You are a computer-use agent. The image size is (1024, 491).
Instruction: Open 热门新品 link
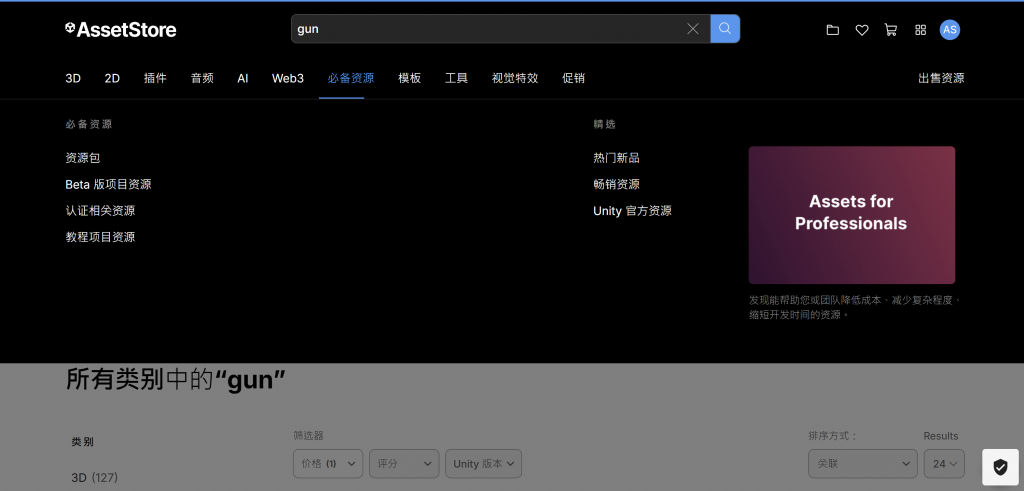click(616, 158)
